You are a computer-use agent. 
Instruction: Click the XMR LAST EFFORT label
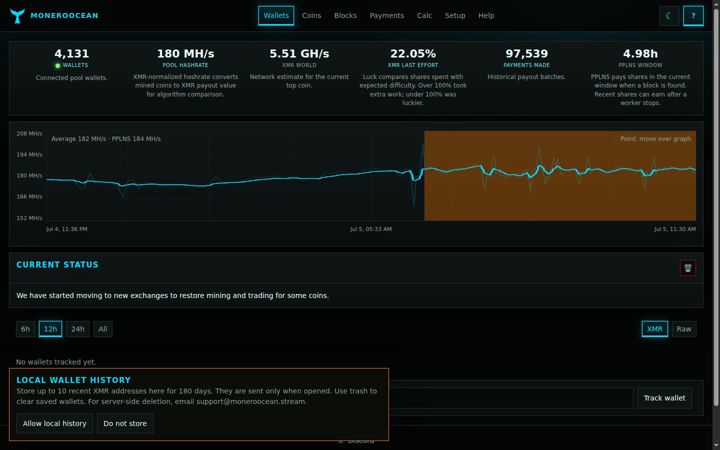(x=413, y=65)
